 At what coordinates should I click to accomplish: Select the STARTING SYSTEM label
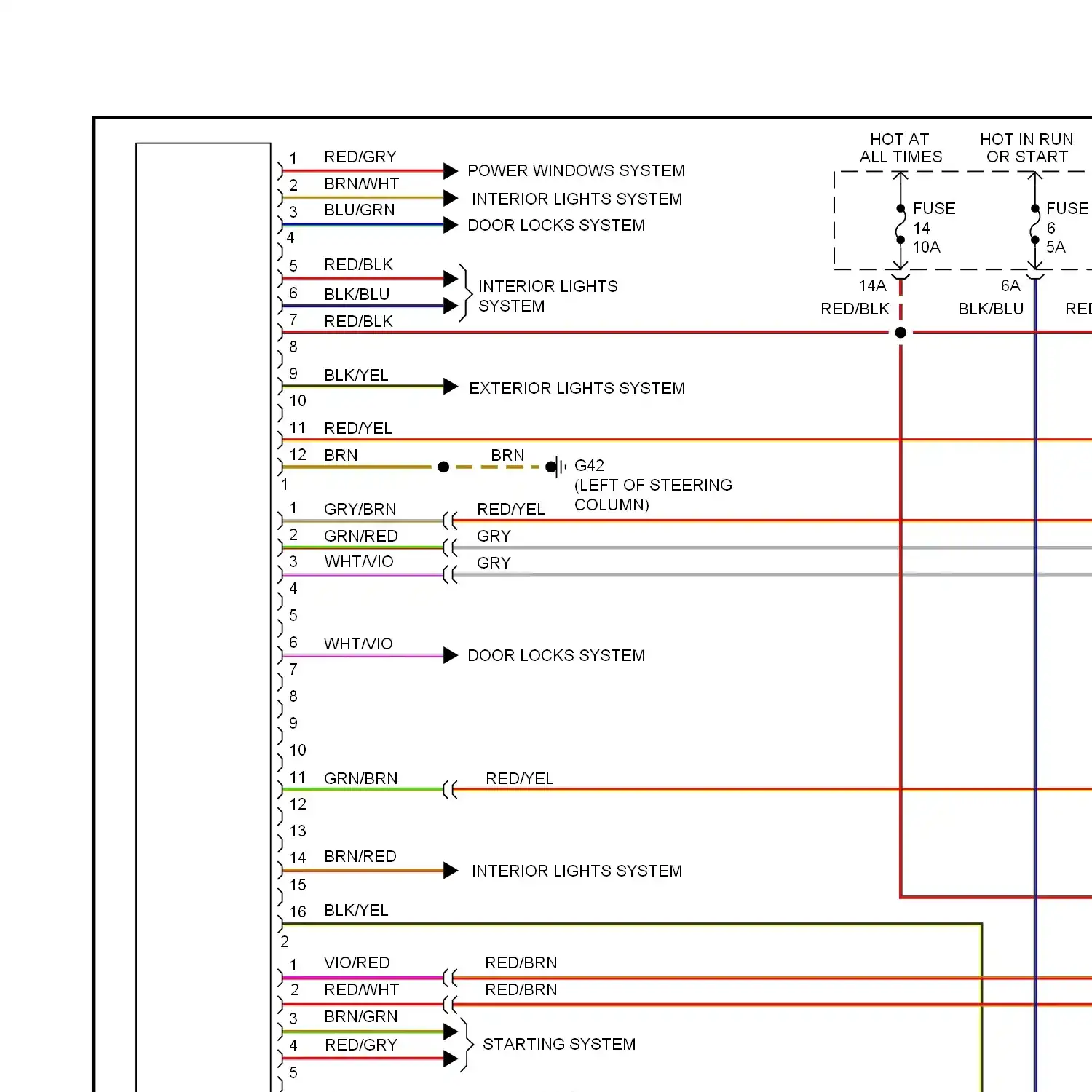point(559,1044)
